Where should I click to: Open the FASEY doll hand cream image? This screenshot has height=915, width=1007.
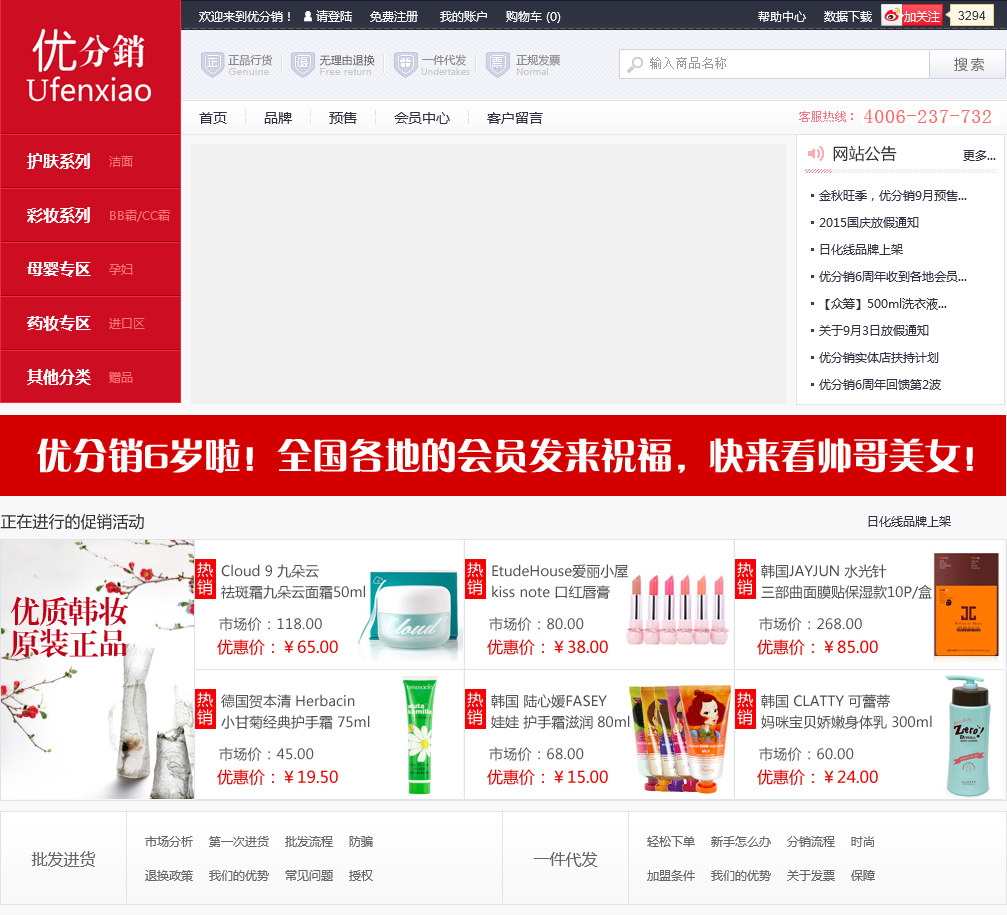(681, 739)
